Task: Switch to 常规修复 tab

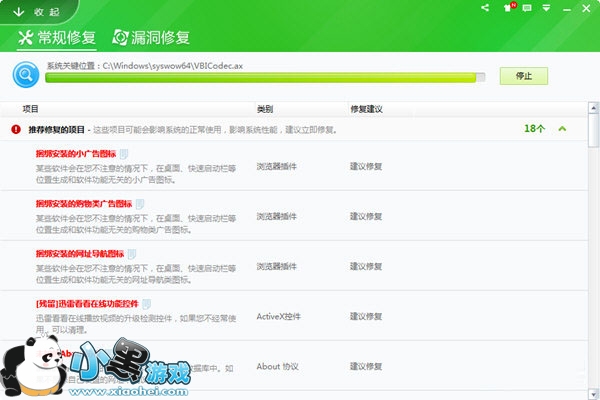Action: (57, 38)
